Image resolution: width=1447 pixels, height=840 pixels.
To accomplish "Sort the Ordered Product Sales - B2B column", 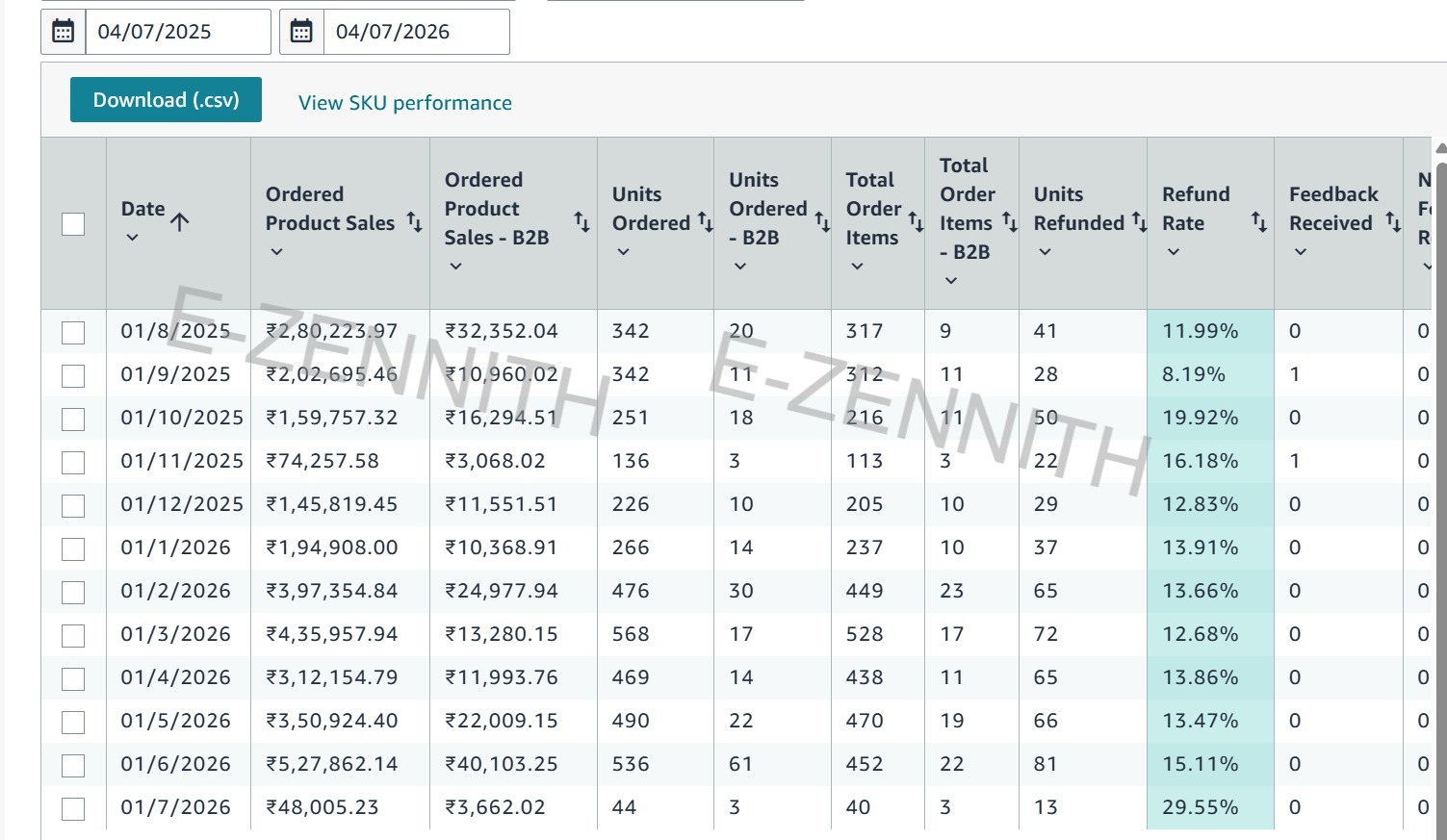I will pos(581,222).
